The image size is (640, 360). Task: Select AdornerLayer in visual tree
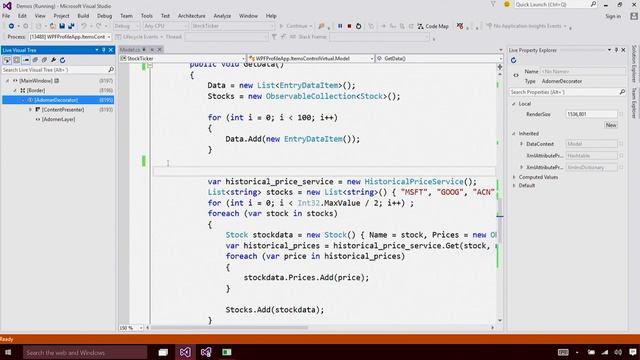(58, 120)
